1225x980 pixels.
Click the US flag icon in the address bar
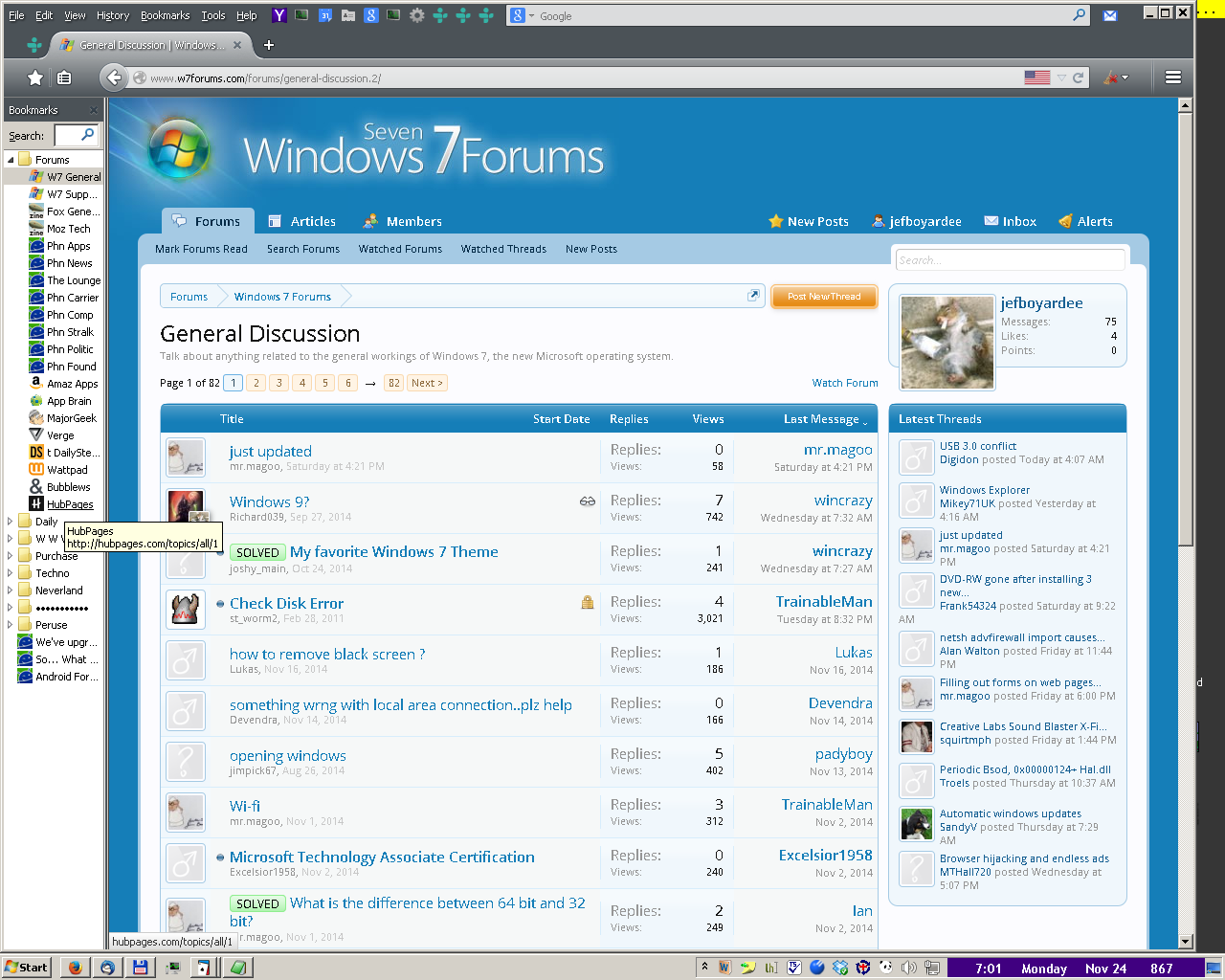[x=1037, y=78]
